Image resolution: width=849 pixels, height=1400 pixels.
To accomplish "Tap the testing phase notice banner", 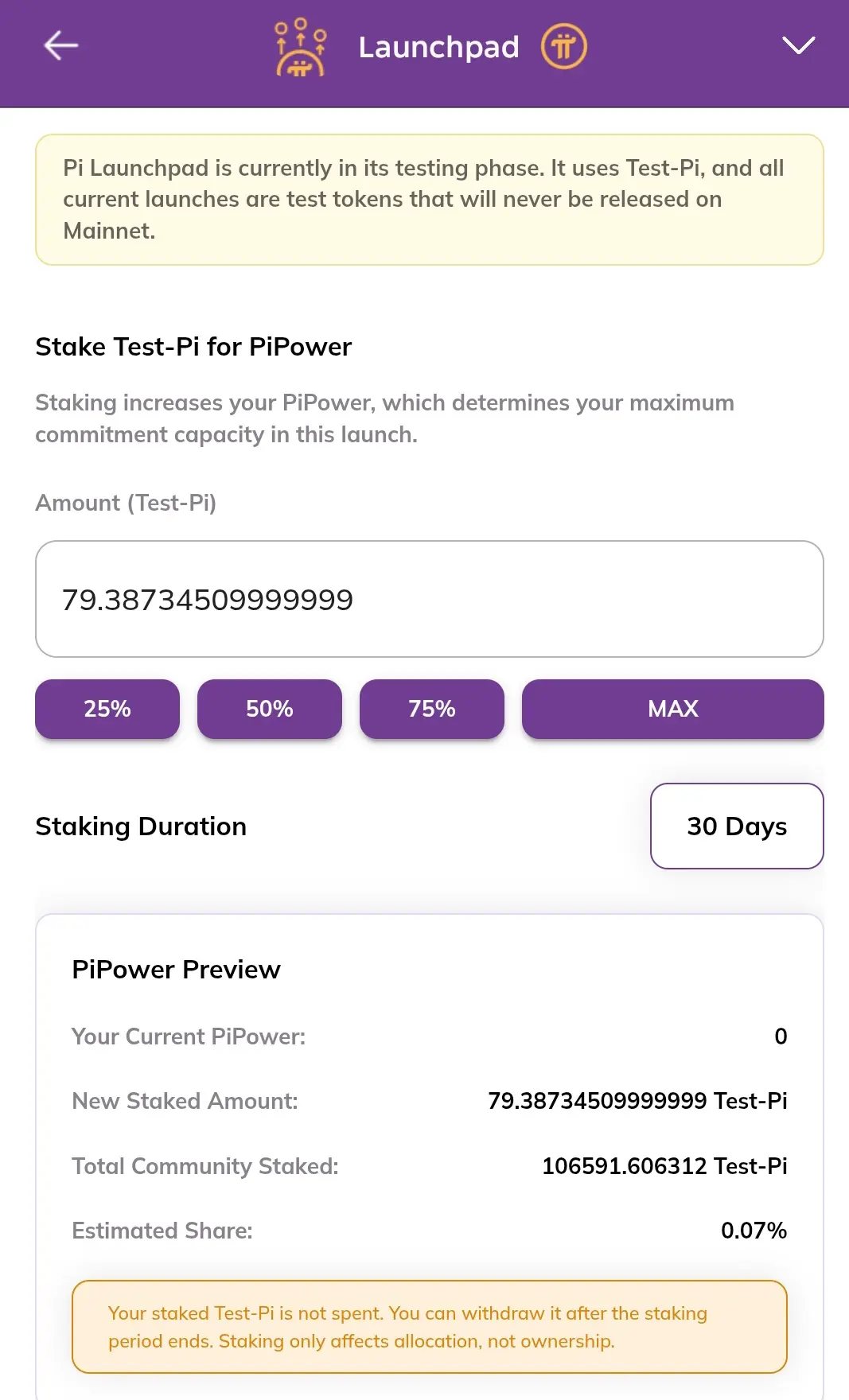I will click(429, 200).
